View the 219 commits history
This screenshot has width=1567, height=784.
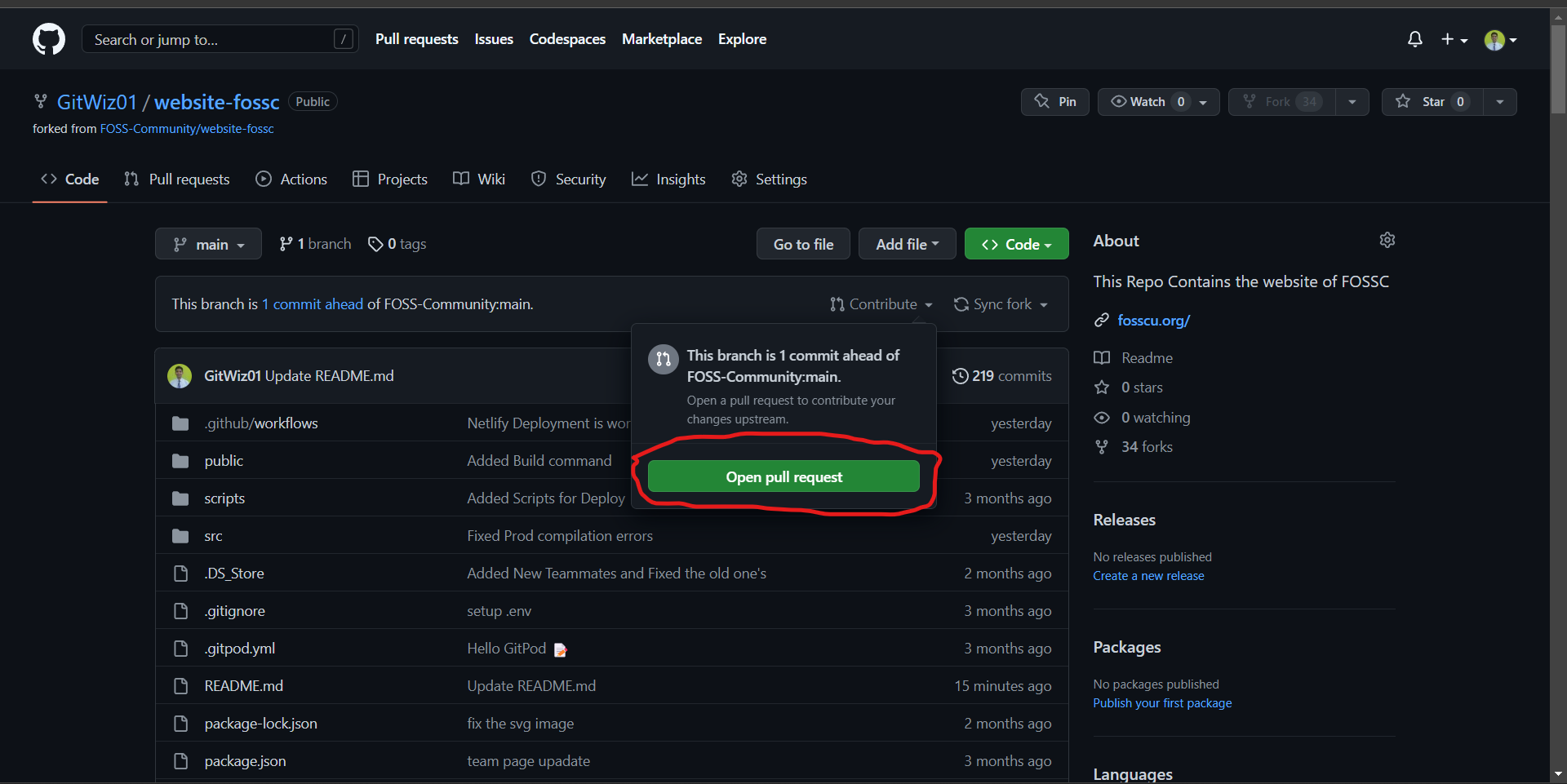click(1001, 376)
